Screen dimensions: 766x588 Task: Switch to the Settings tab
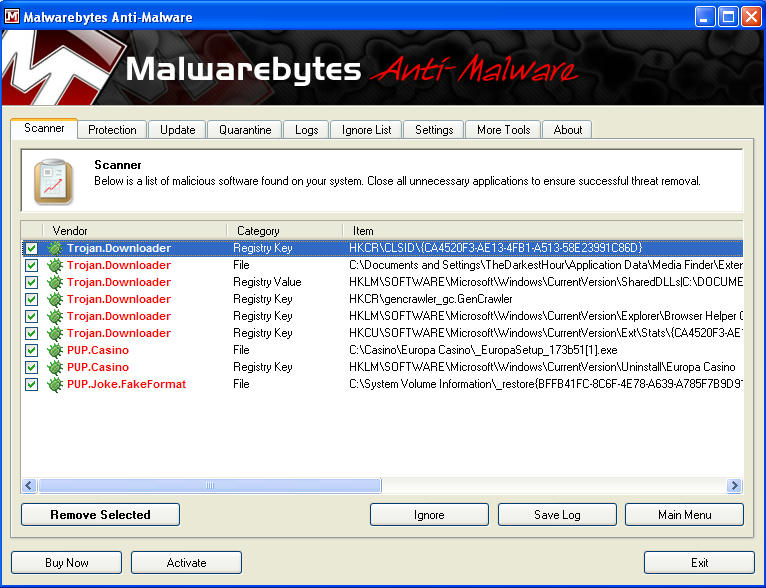click(x=434, y=130)
